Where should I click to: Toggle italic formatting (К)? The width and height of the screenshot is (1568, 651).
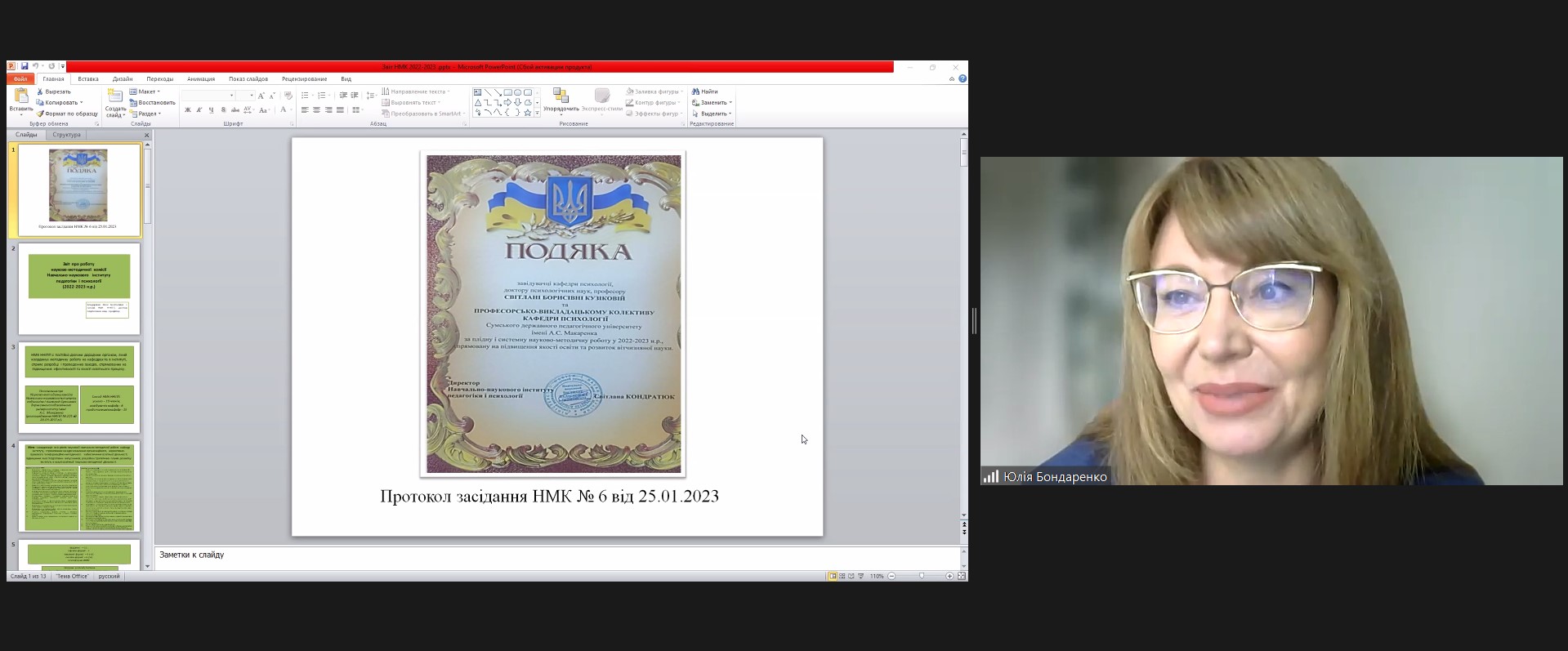point(199,110)
